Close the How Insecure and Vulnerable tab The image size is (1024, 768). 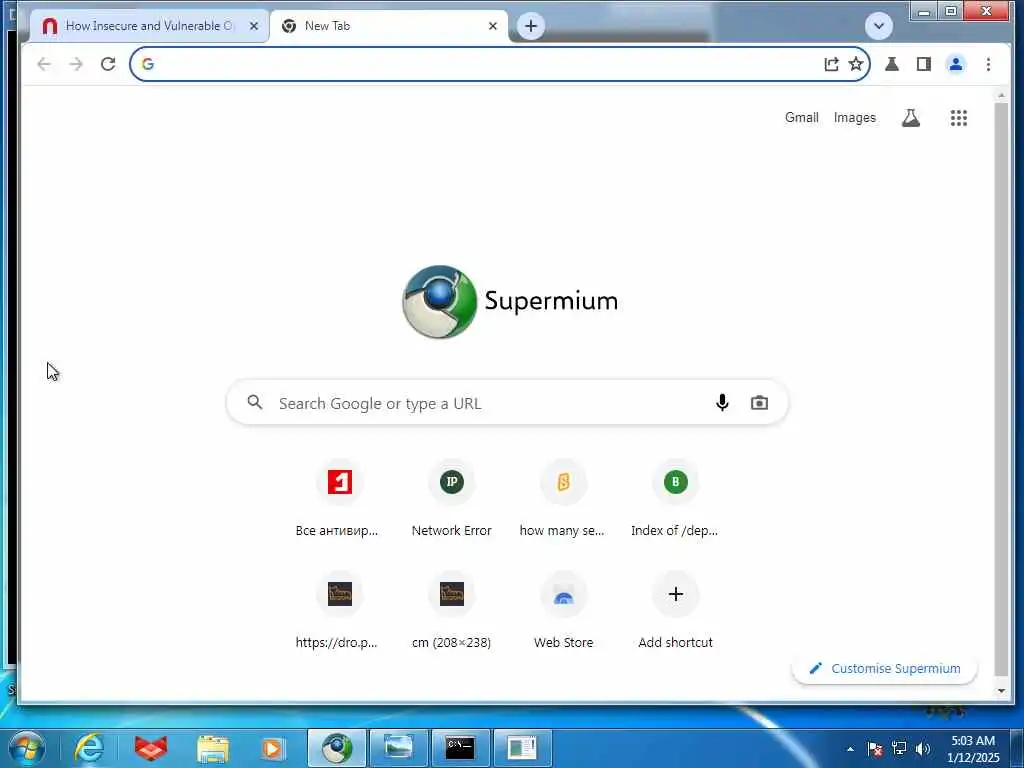click(254, 26)
